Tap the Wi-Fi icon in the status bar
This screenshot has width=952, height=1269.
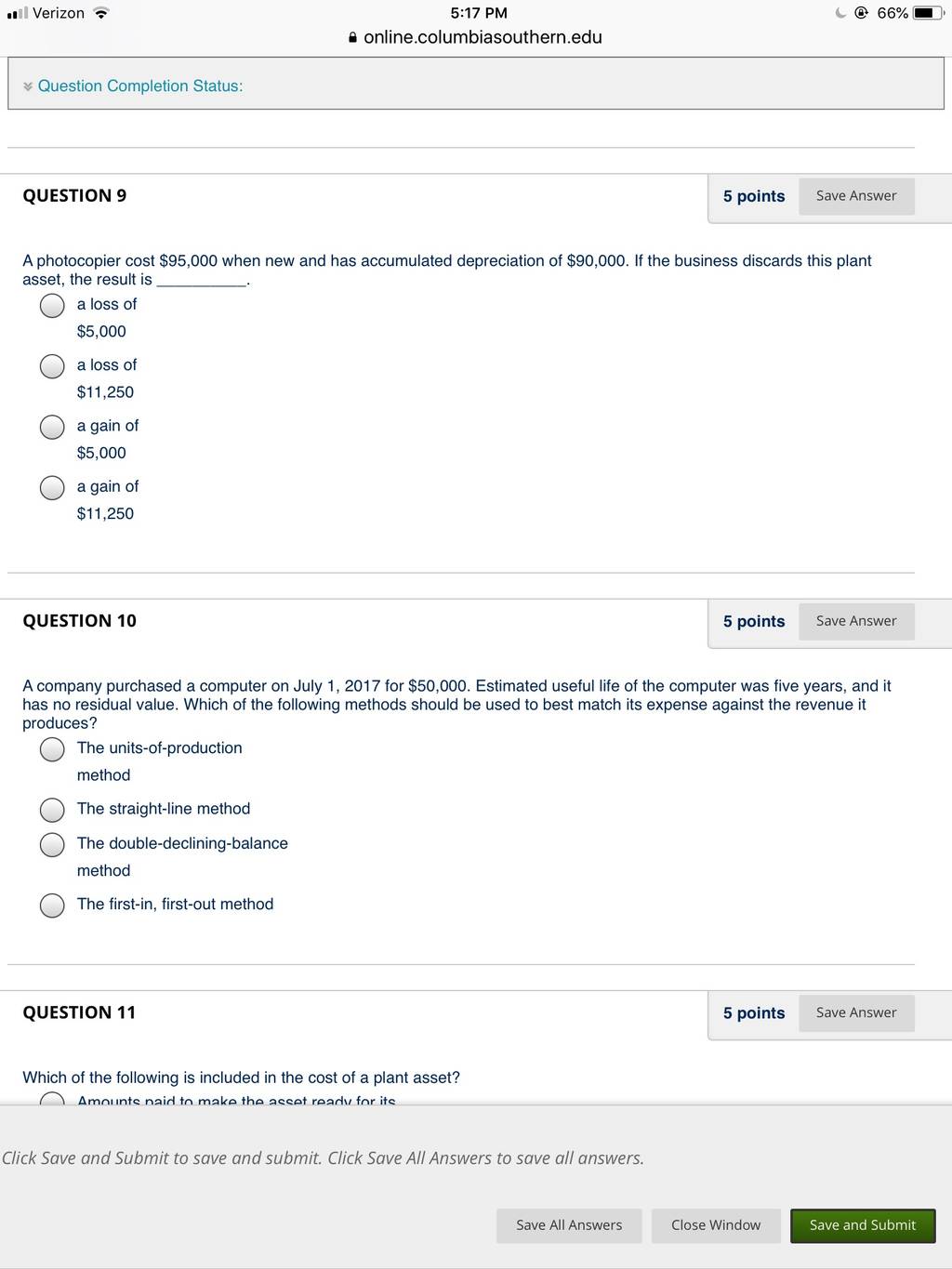pyautogui.click(x=101, y=13)
